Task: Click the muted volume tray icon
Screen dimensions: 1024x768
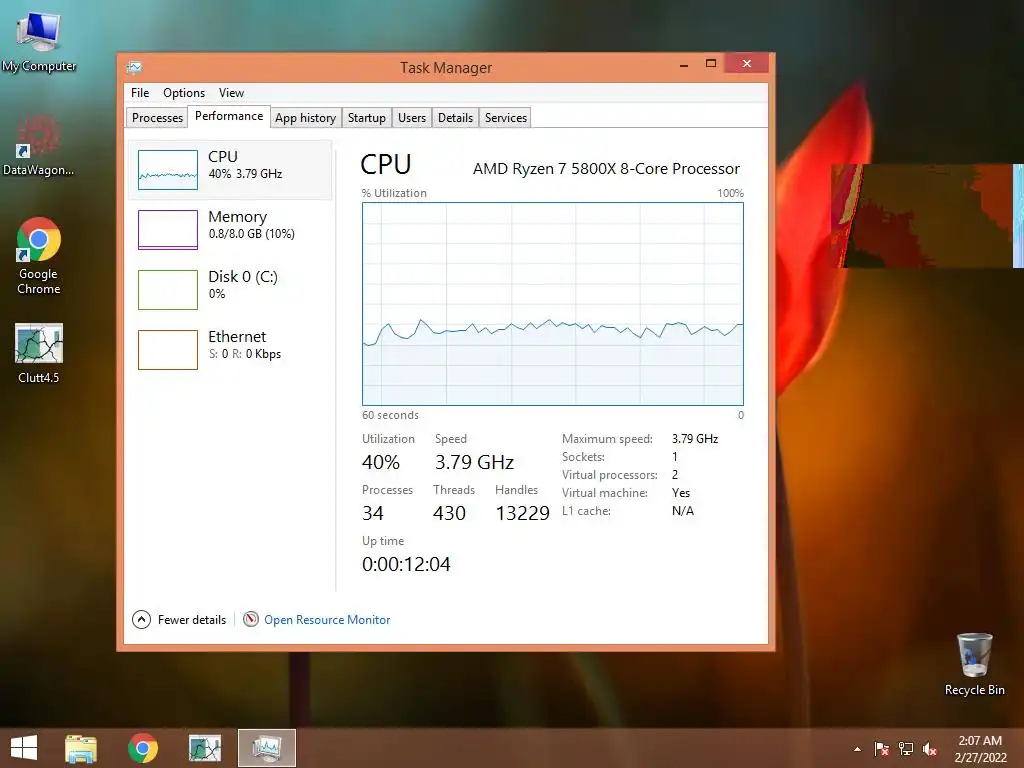Action: (930, 749)
